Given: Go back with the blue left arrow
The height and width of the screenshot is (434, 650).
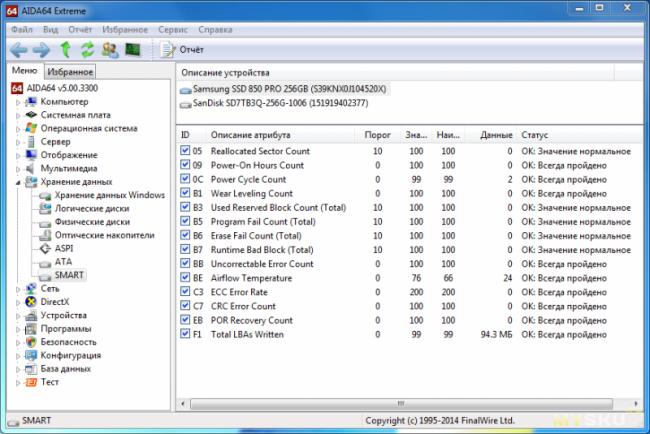Looking at the screenshot, I should (x=19, y=50).
